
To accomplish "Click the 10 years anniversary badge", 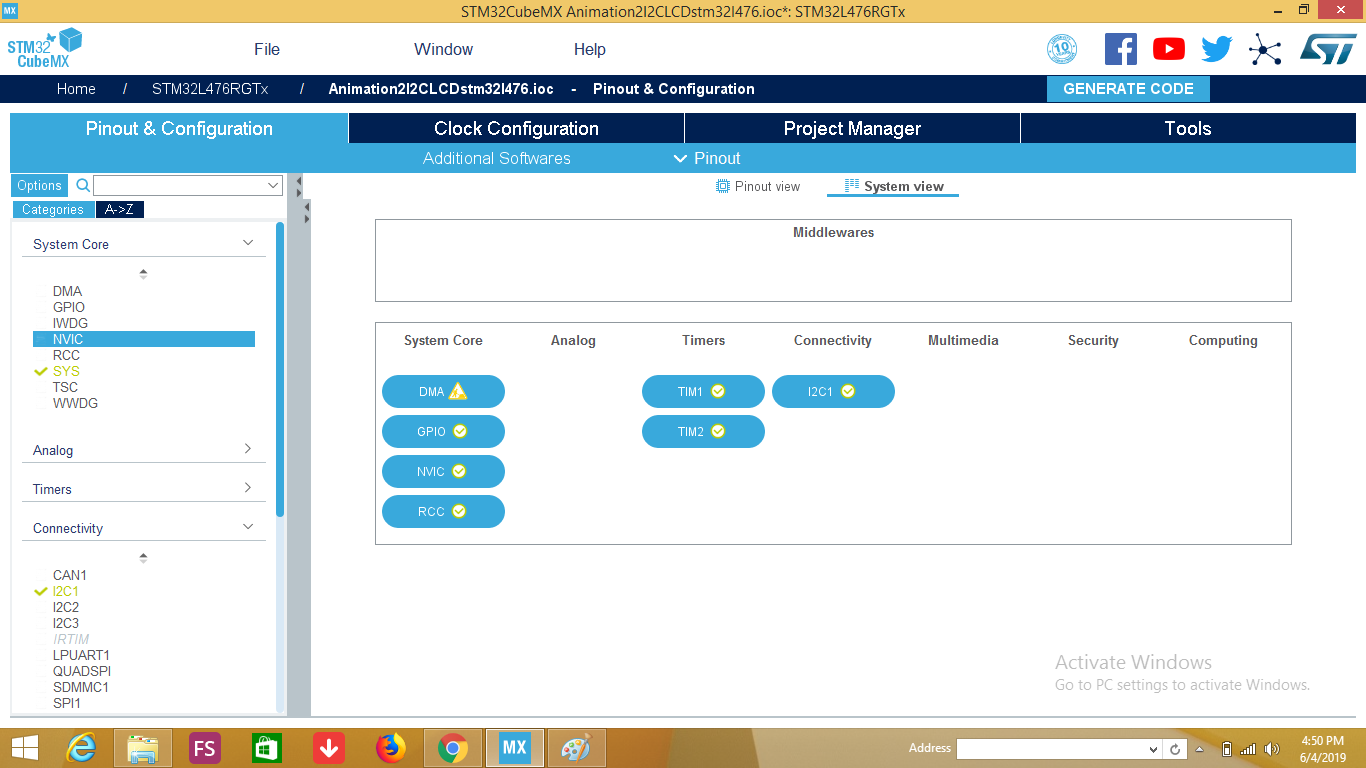I will [x=1061, y=49].
